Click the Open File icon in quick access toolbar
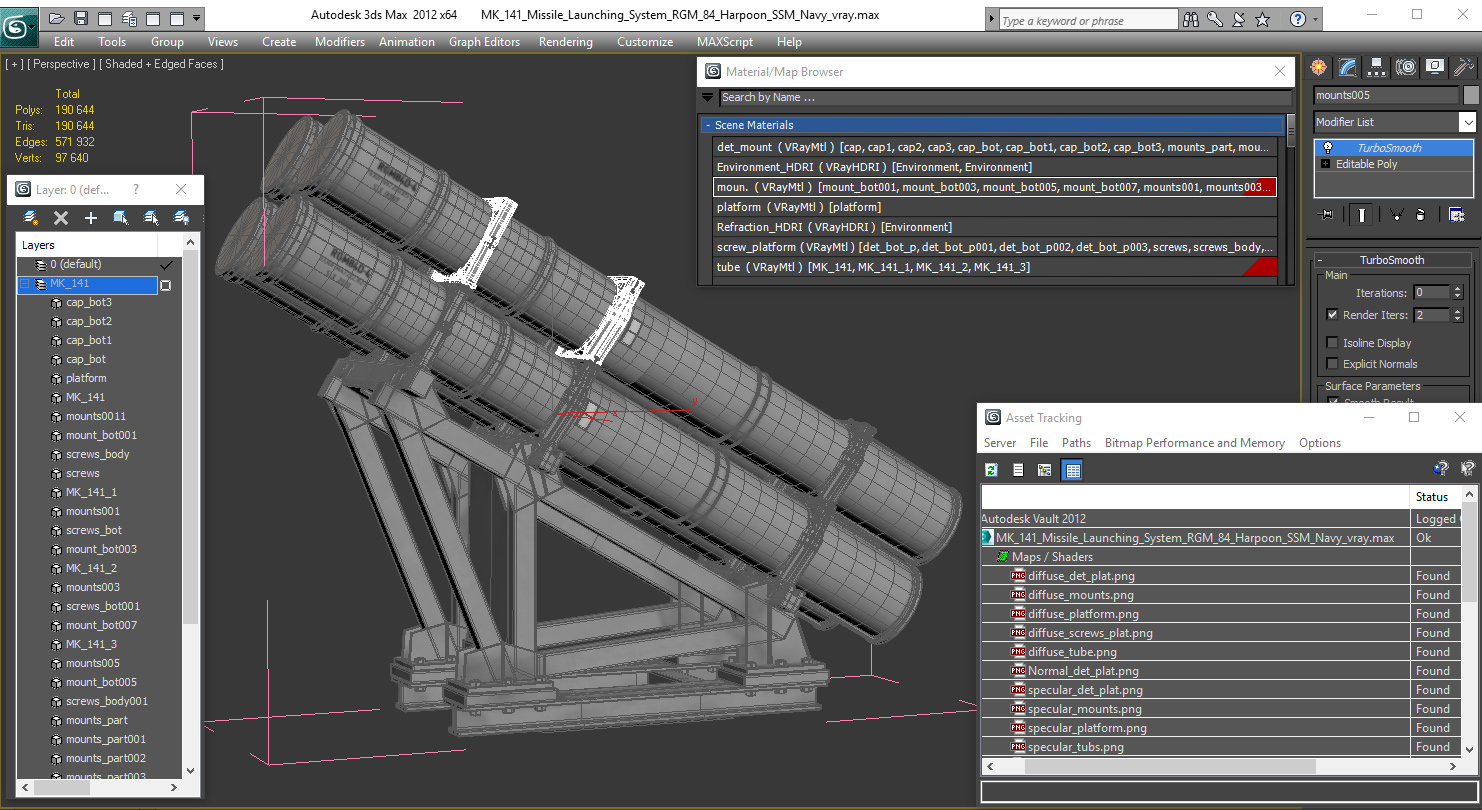The height and width of the screenshot is (810, 1482). point(56,18)
